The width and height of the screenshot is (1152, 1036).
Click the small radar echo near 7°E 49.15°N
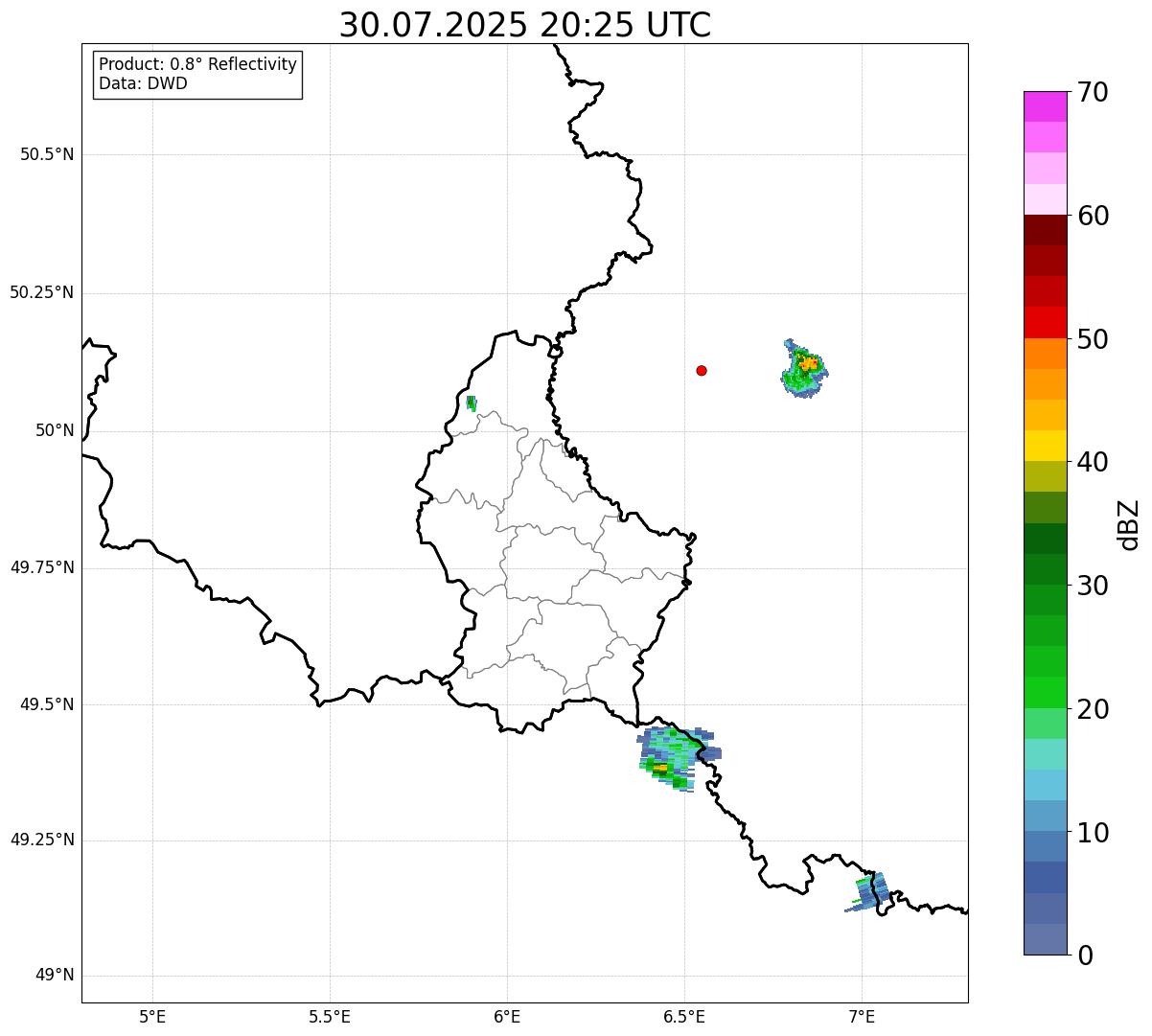click(x=867, y=892)
